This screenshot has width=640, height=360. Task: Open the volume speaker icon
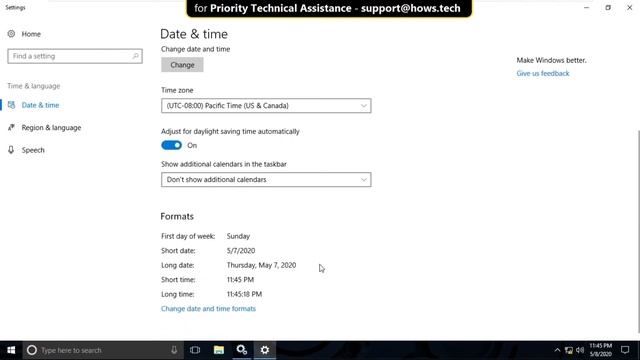pyautogui.click(x=580, y=350)
